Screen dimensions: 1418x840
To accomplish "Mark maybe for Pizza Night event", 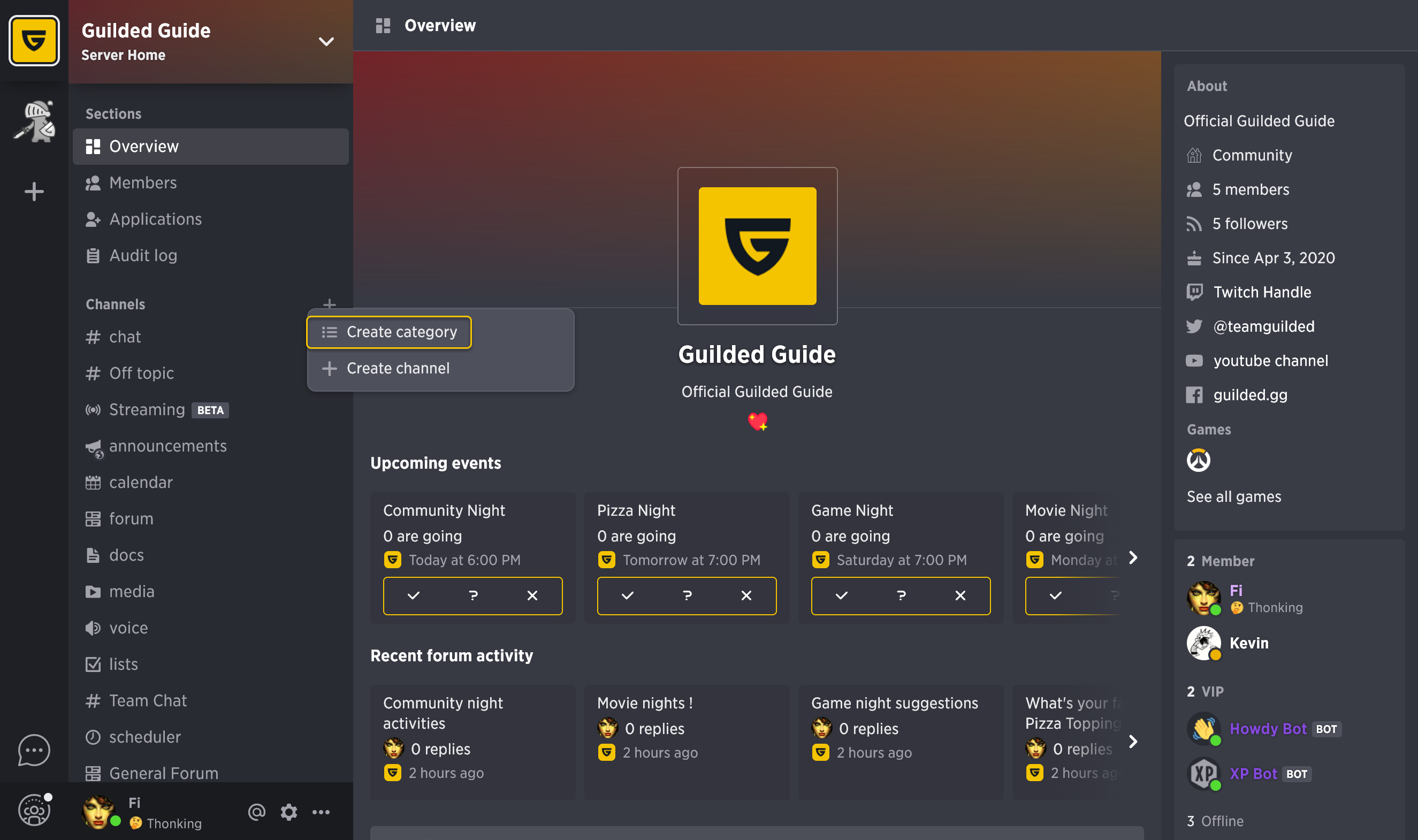I will tap(687, 595).
